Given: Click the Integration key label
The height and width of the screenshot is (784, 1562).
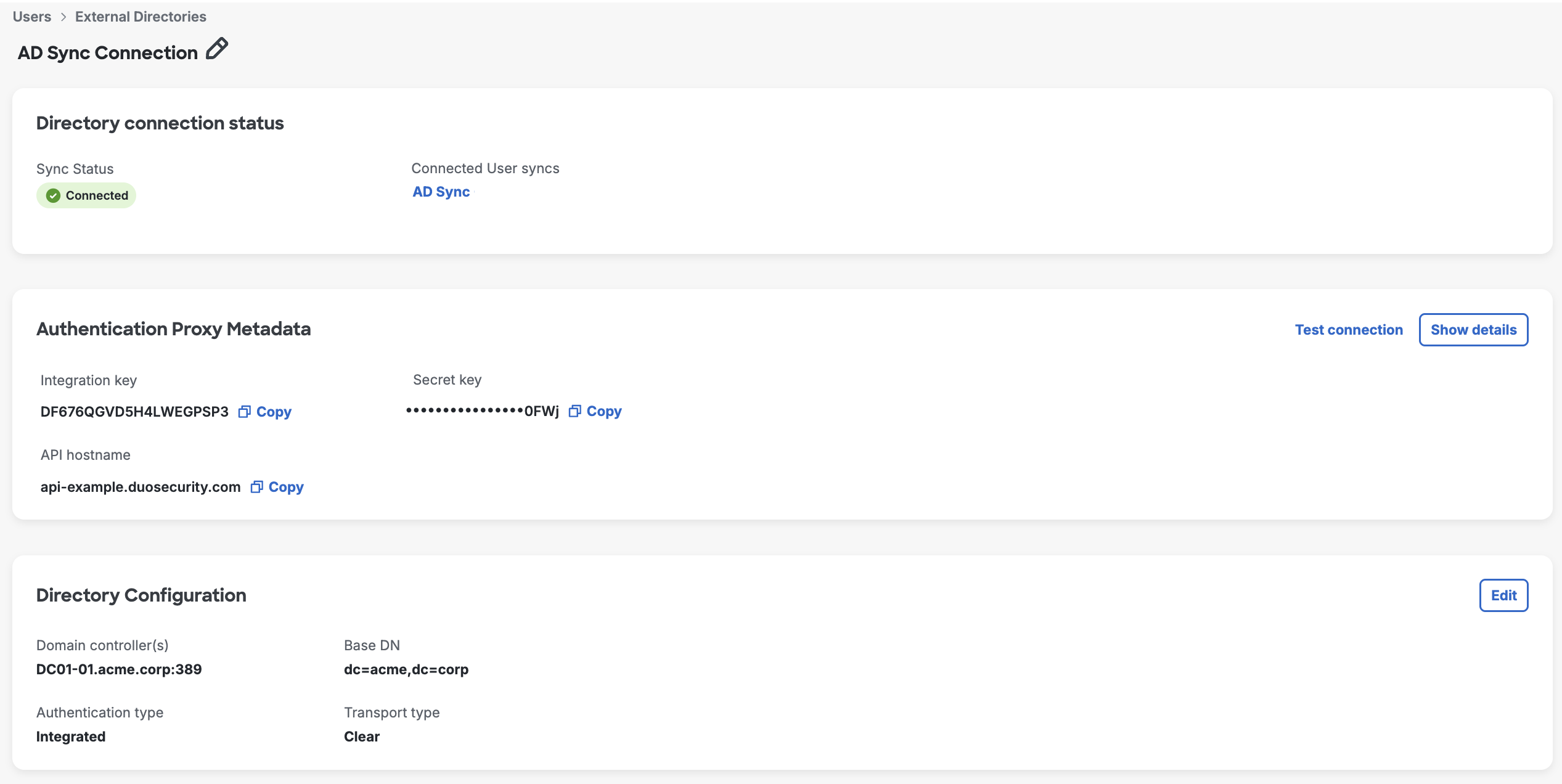Looking at the screenshot, I should pos(89,380).
